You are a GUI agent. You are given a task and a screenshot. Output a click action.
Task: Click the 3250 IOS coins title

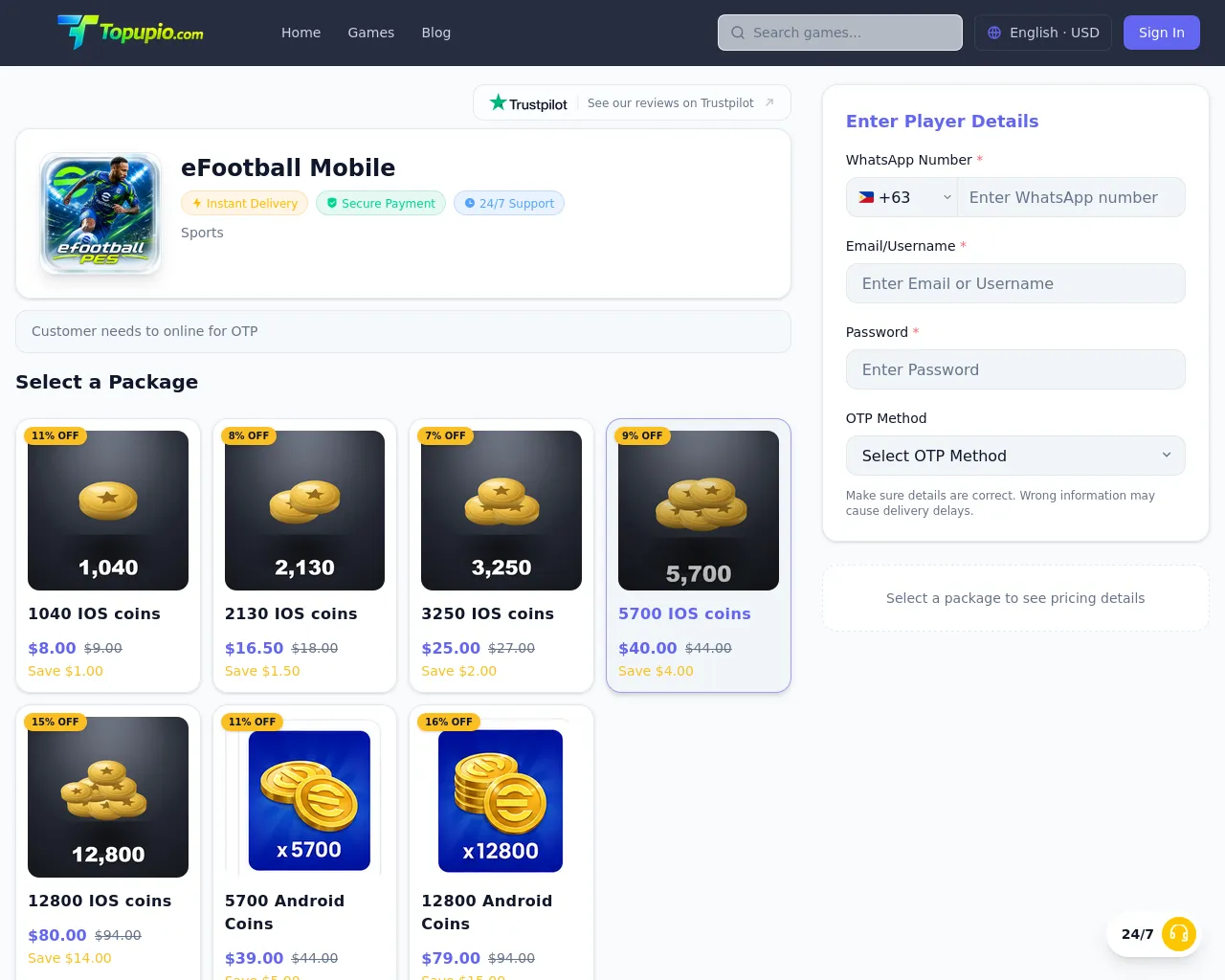(487, 613)
